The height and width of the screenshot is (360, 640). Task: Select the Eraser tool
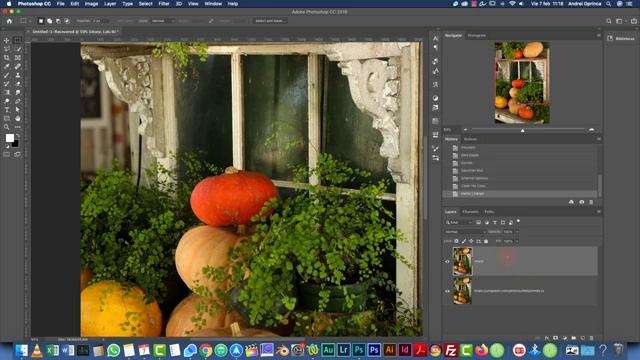[18, 84]
